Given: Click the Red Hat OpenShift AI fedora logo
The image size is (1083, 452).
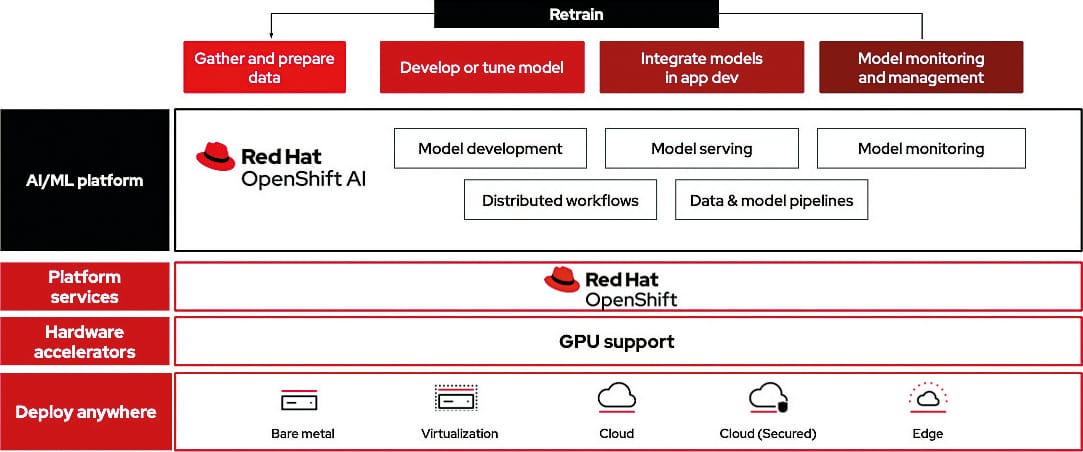Looking at the screenshot, I should point(215,156).
